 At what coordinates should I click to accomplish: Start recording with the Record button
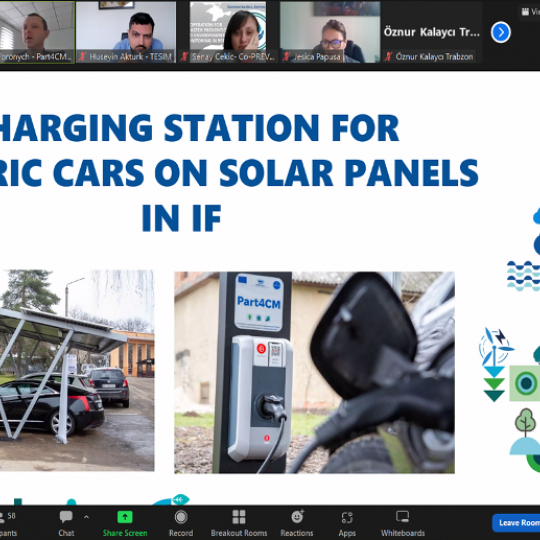coord(181,523)
